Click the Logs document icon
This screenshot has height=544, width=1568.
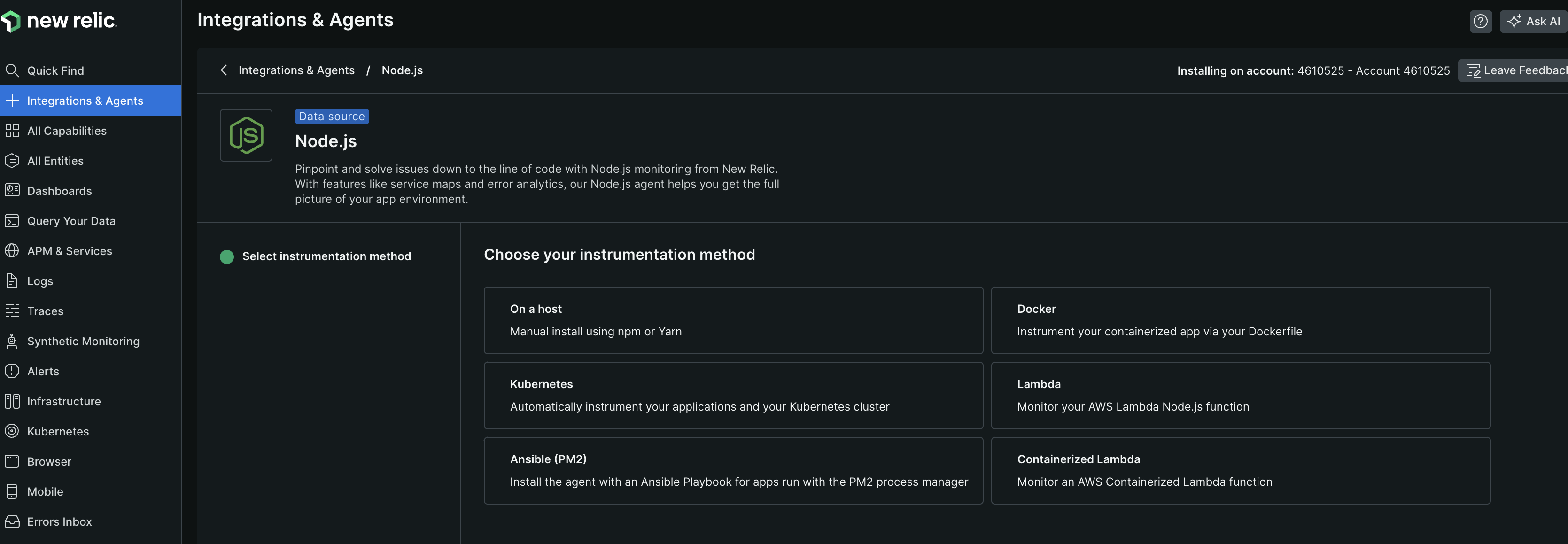(12, 281)
